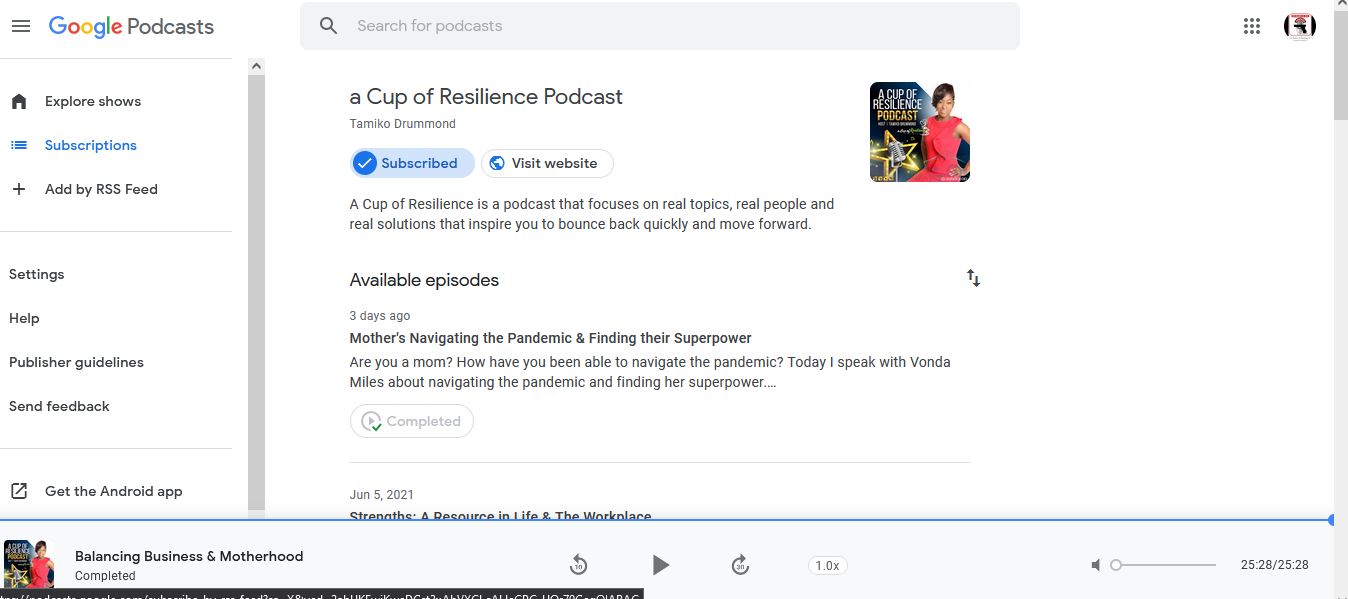
Task: Open Mother's Navigating the Pandemic episode
Action: (550, 338)
